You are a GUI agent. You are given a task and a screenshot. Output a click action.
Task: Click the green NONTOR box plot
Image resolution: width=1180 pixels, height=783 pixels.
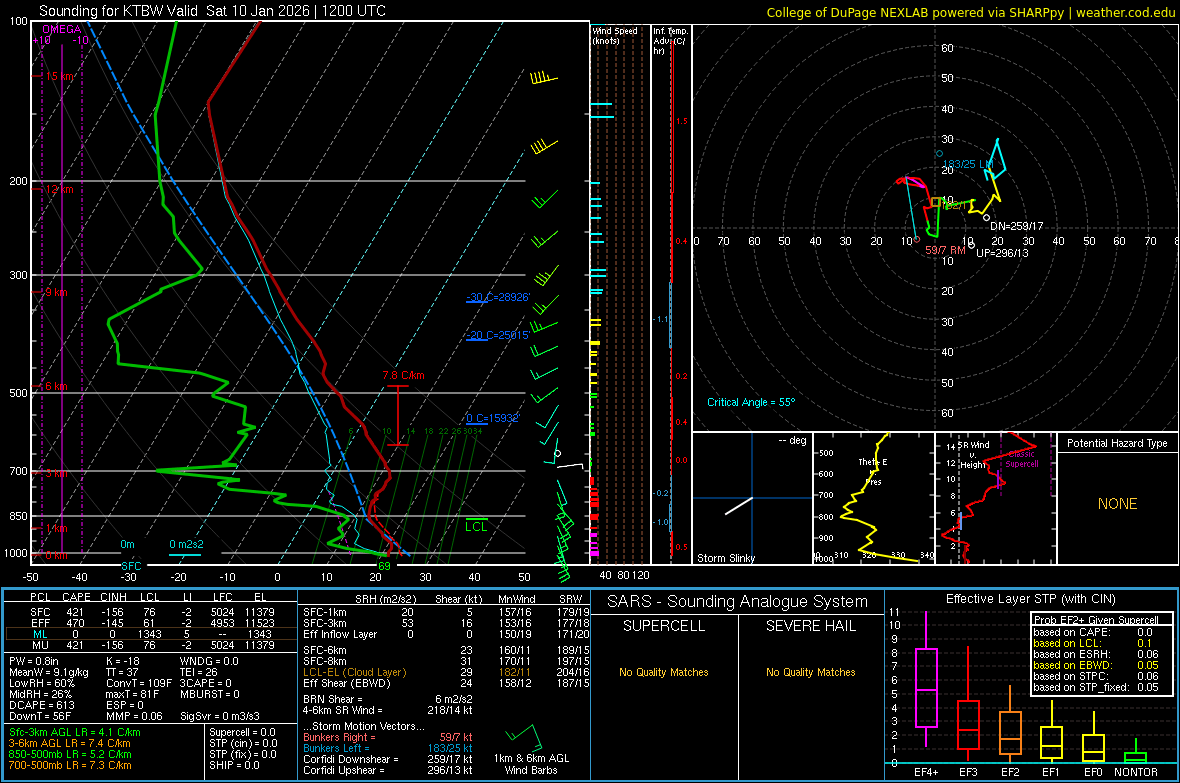(x=1135, y=753)
